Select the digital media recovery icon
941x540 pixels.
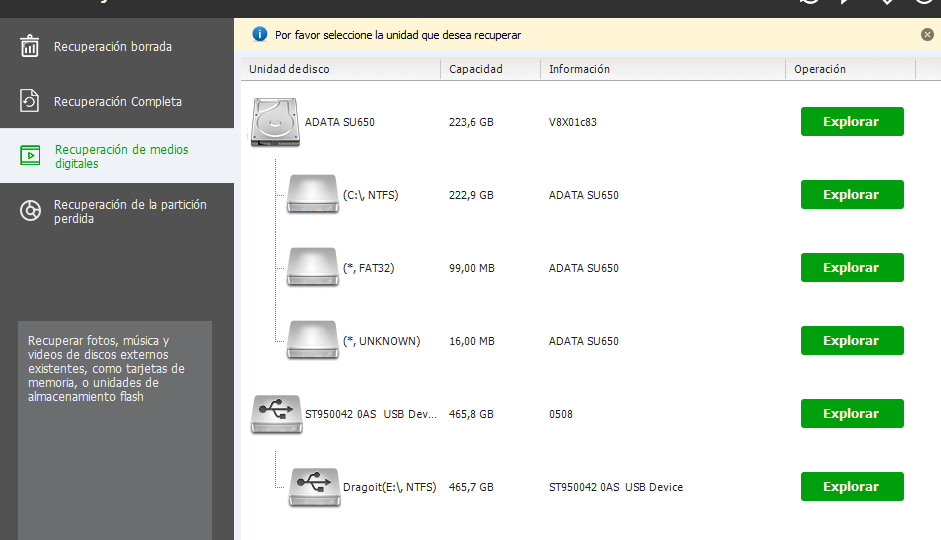30,155
